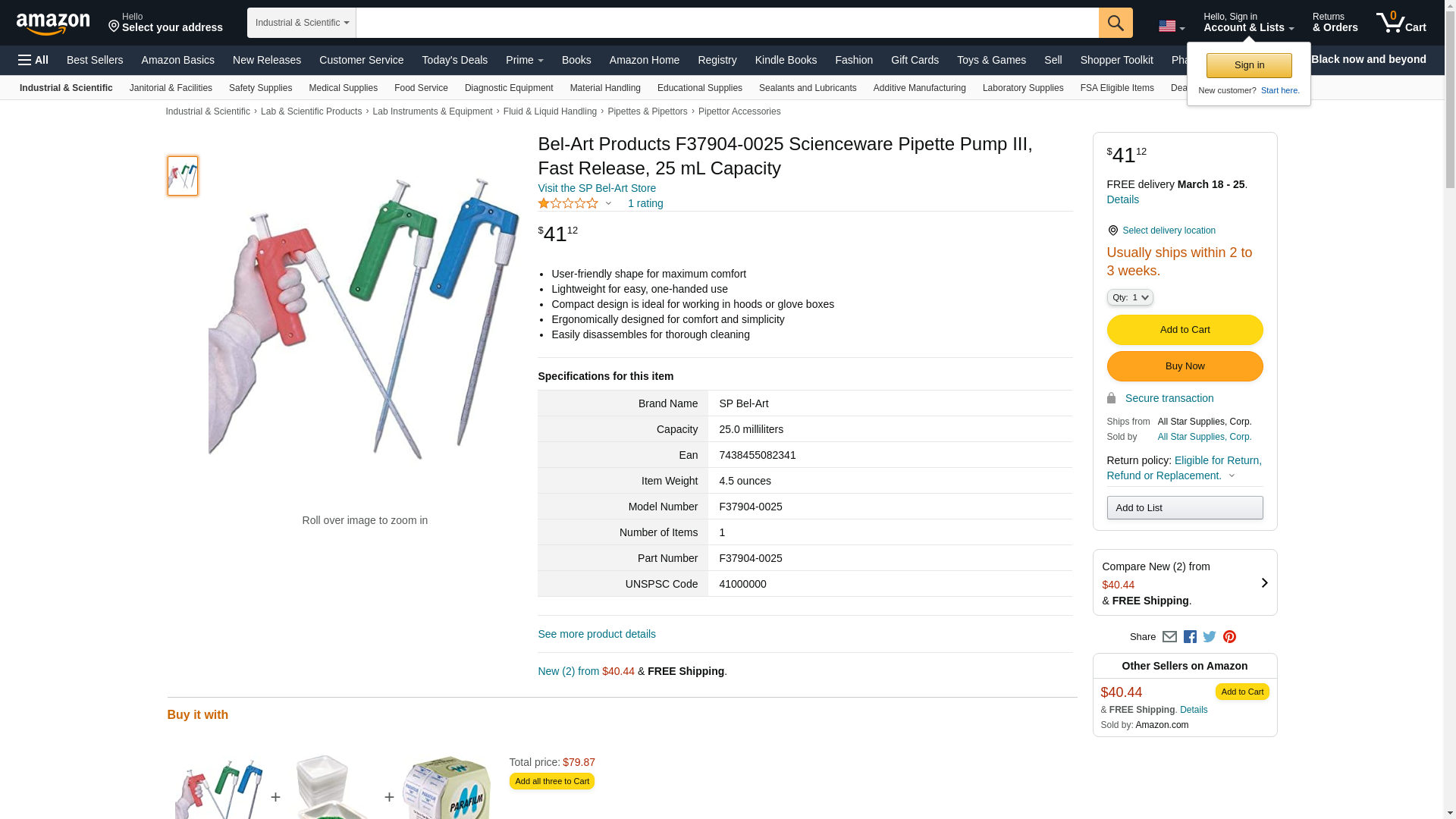Open the All hamburger menu
This screenshot has width=1456, height=819.
pos(33,60)
